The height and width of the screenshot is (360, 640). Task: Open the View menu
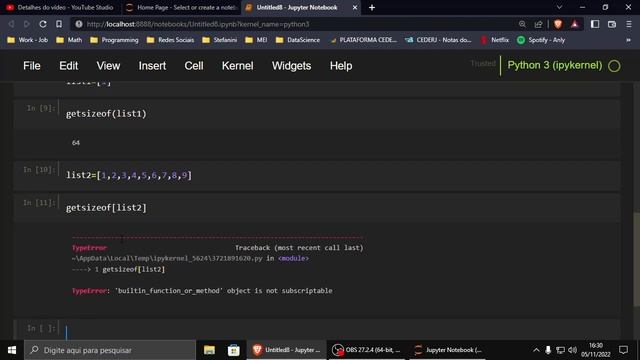(108, 66)
